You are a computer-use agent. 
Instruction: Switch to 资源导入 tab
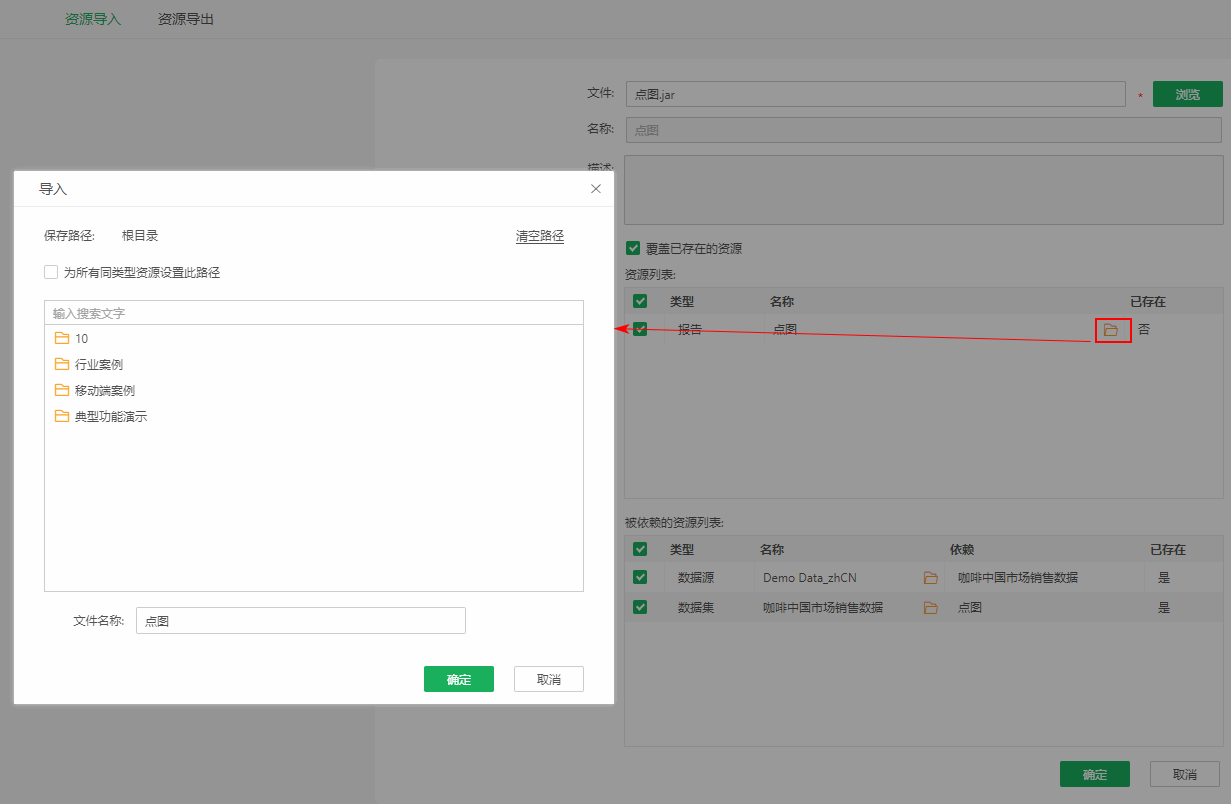coord(93,19)
